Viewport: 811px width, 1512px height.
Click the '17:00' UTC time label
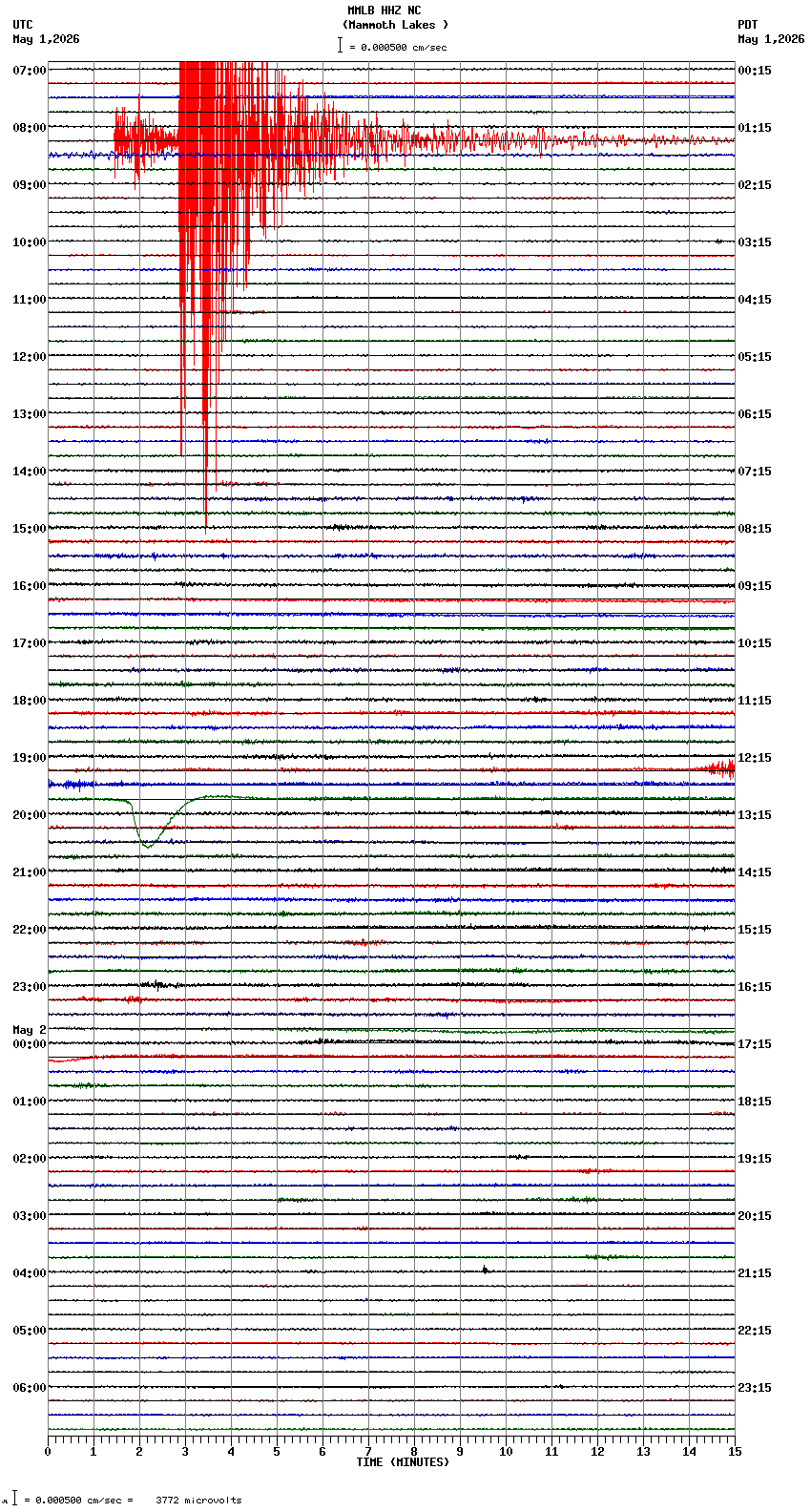[x=30, y=643]
